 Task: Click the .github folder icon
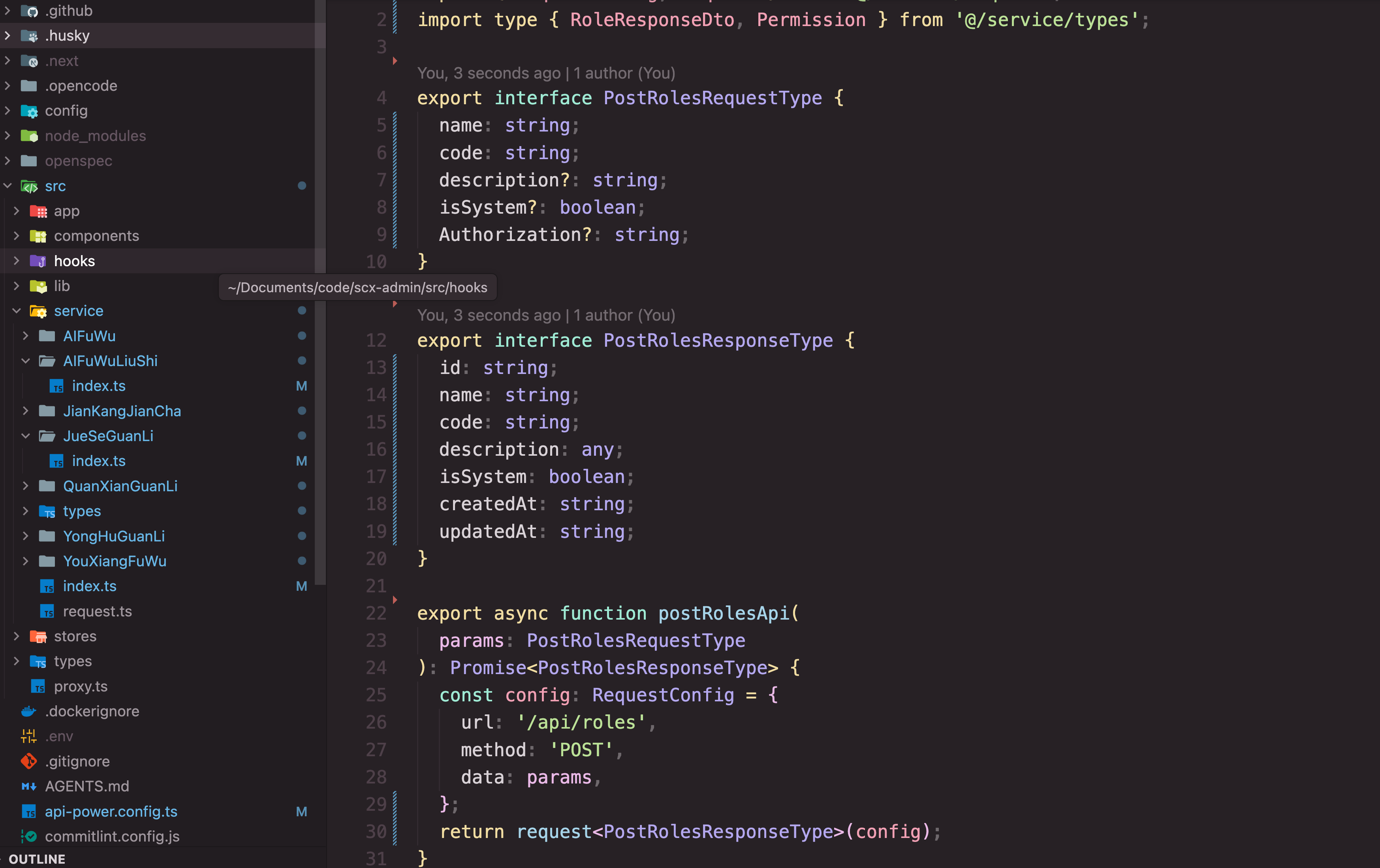click(29, 11)
